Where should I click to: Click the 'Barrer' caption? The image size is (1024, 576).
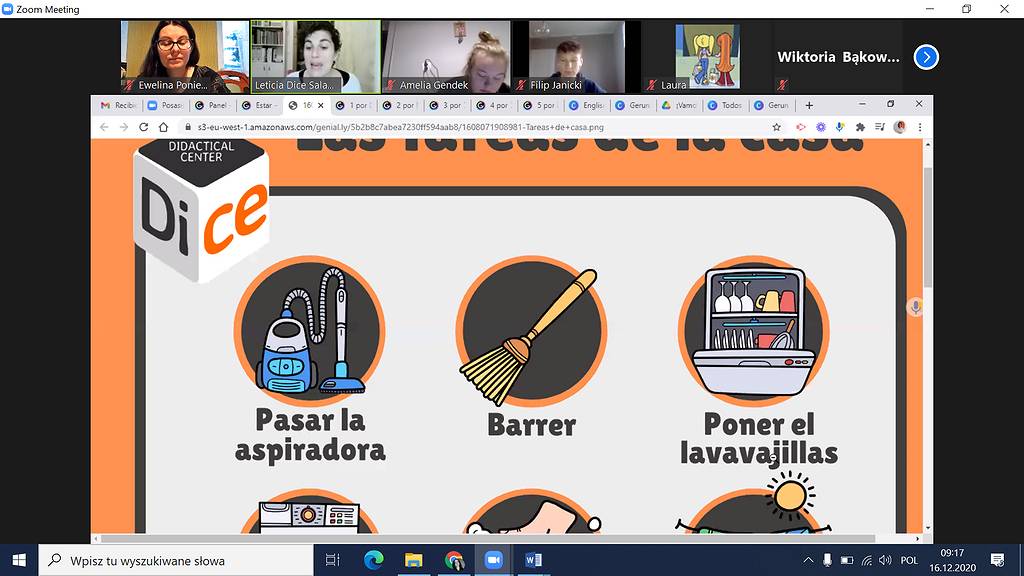click(532, 425)
